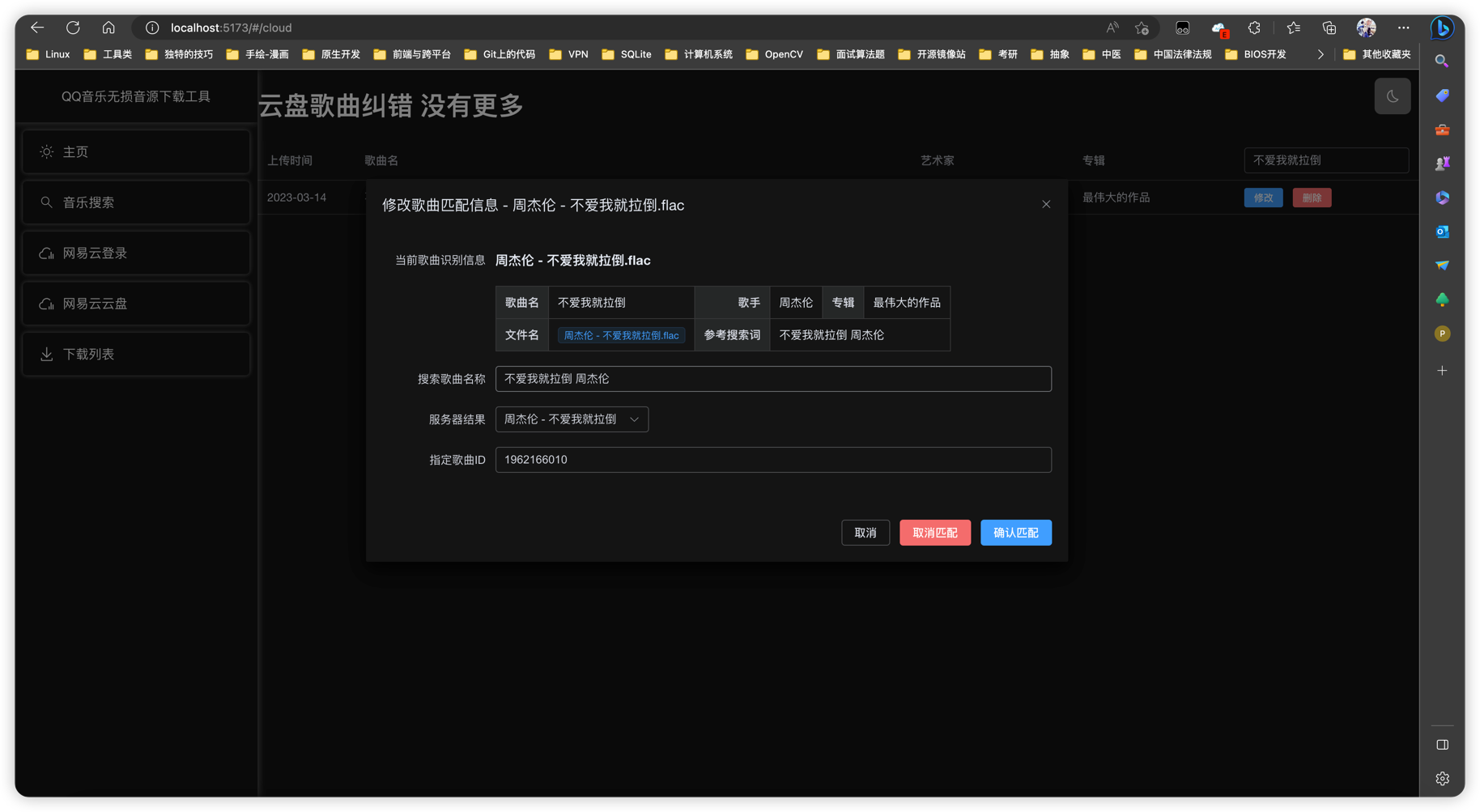Open 下载列表 in the sidebar
Image resolution: width=1480 pixels, height=812 pixels.
(136, 355)
